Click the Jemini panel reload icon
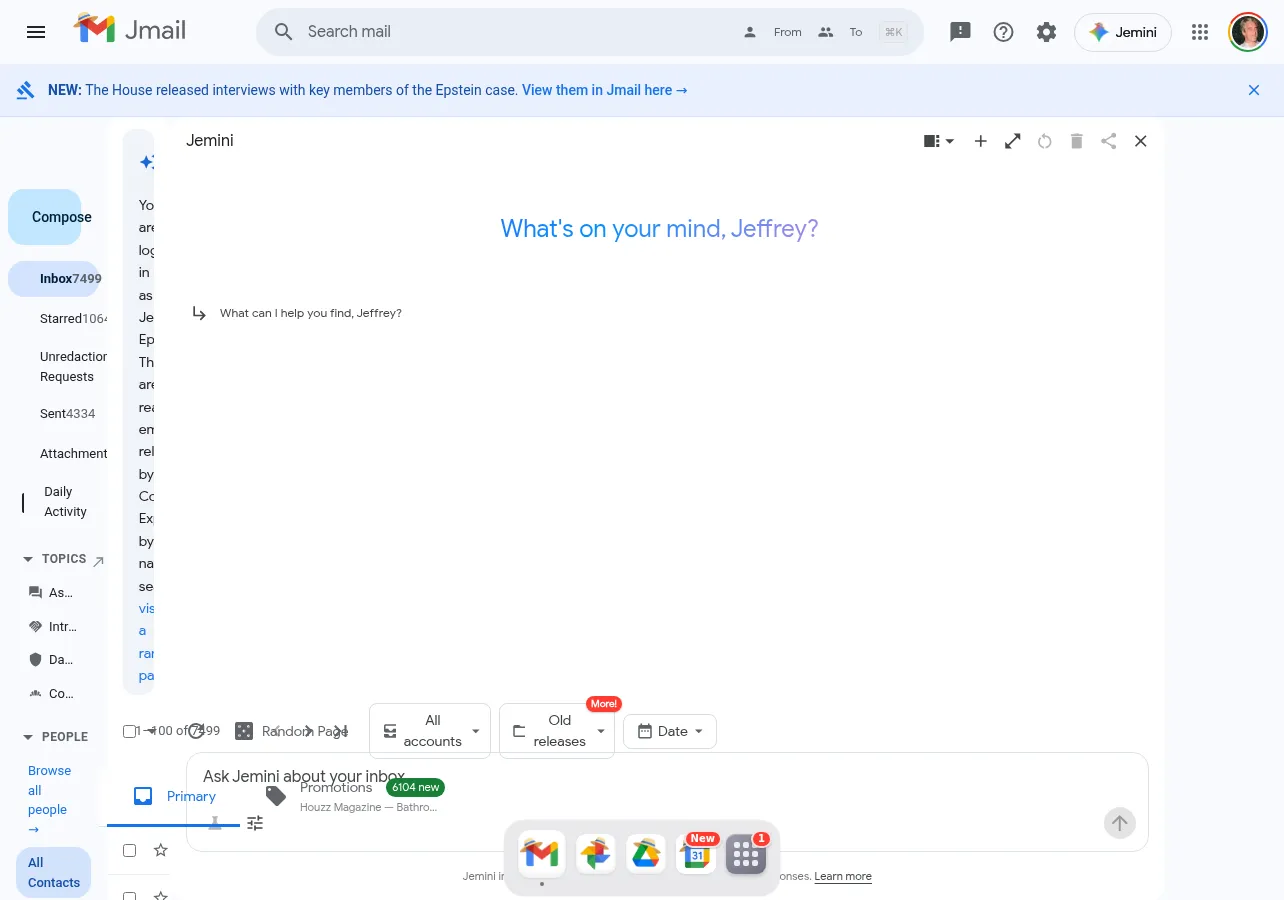 click(x=1045, y=141)
